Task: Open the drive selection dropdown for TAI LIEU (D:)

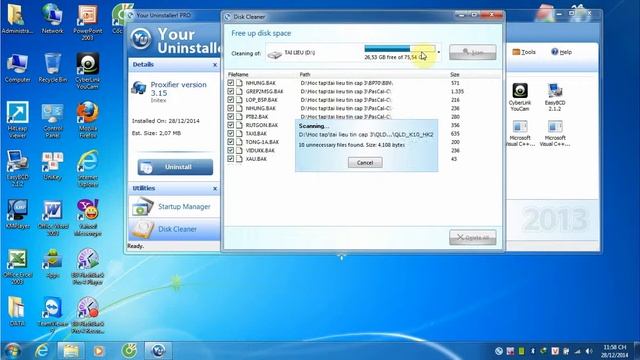Action: coord(439,52)
